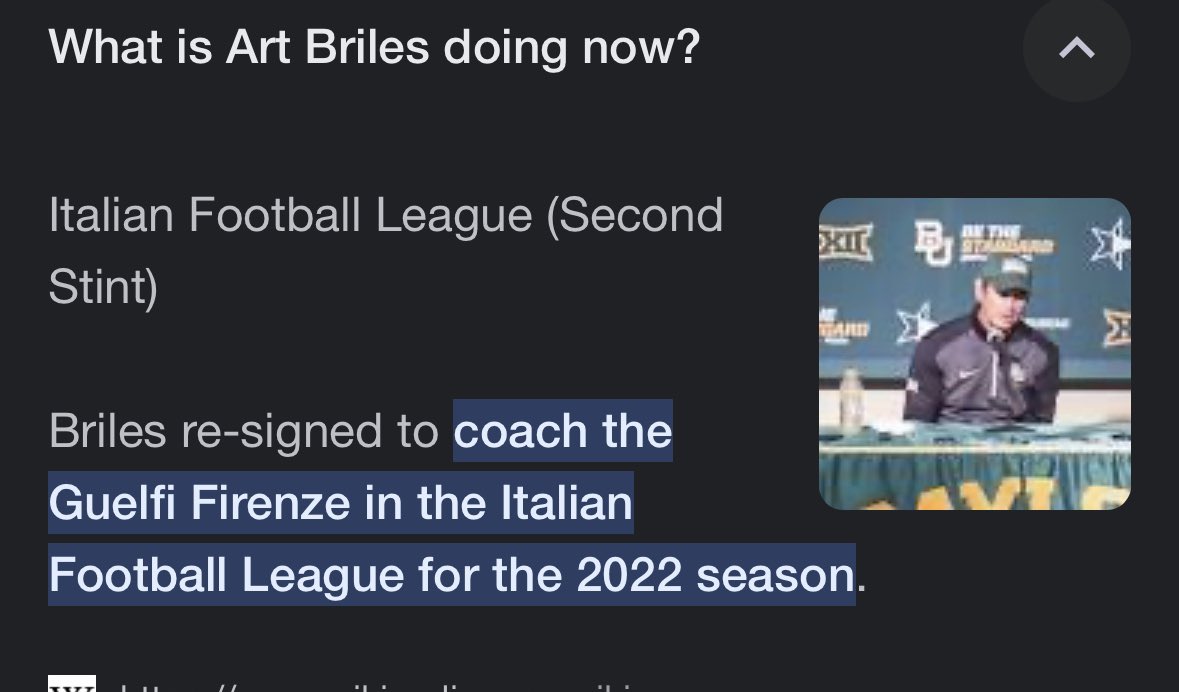Click the question 'What is Art Briles doing now?'
This screenshot has width=1179, height=692.
[374, 47]
